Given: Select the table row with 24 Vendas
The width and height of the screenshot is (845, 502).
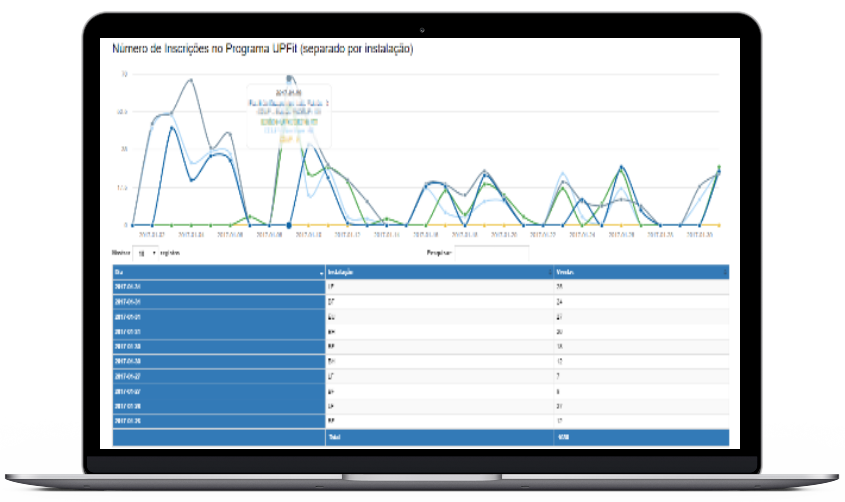Looking at the screenshot, I should point(420,301).
